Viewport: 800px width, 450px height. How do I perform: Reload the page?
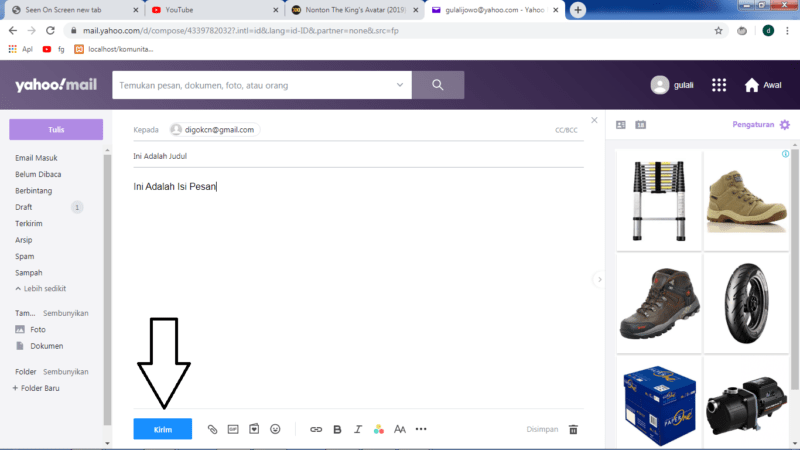click(50, 31)
